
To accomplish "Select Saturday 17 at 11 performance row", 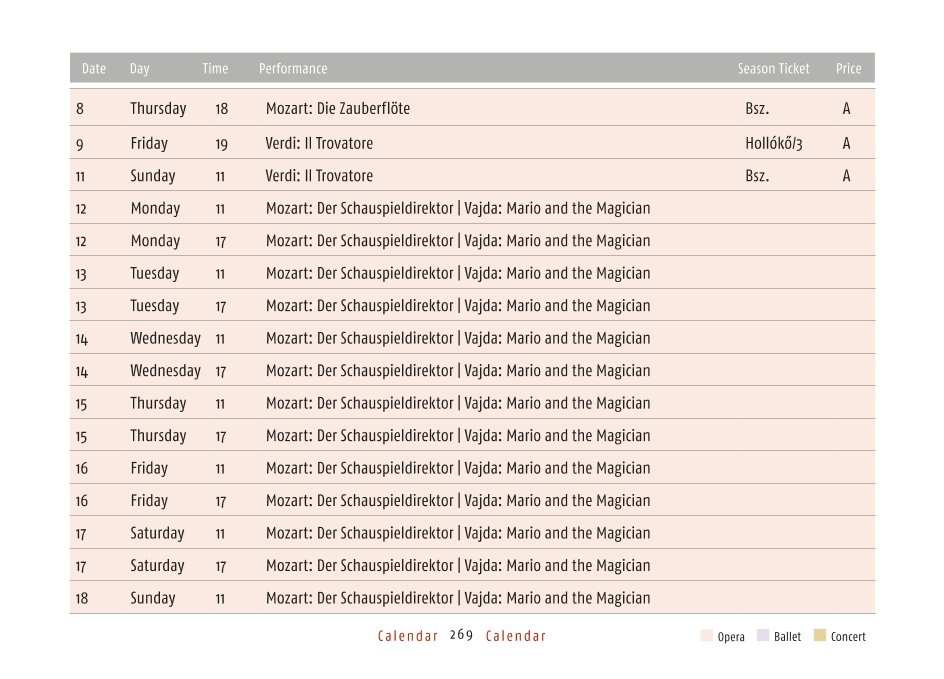I will pos(472,533).
